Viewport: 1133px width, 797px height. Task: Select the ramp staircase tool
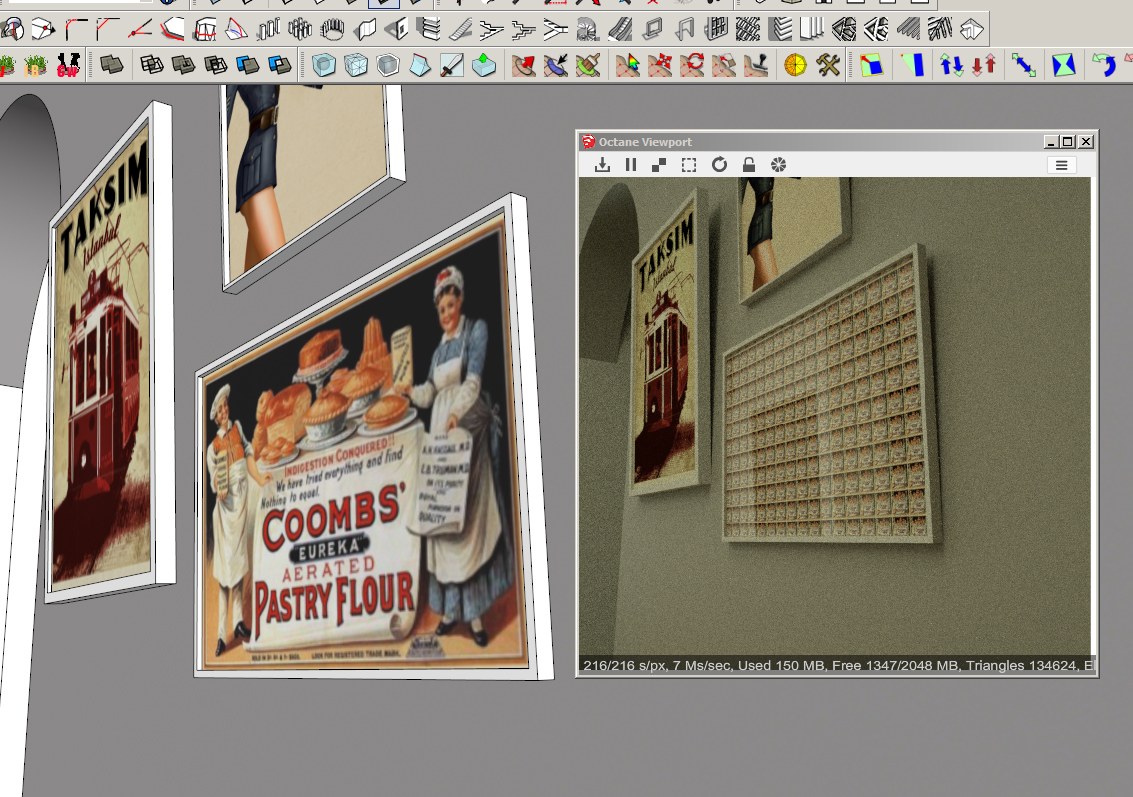(x=460, y=29)
